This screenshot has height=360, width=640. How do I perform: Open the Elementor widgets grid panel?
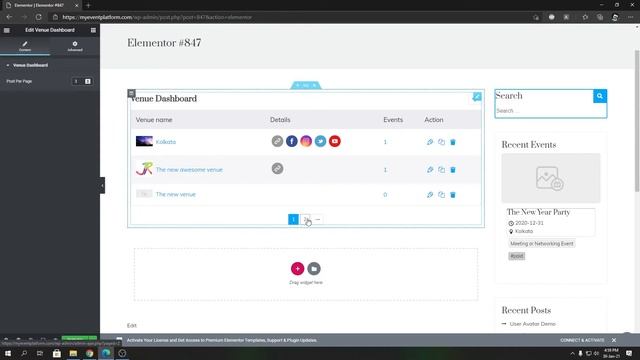click(93, 30)
